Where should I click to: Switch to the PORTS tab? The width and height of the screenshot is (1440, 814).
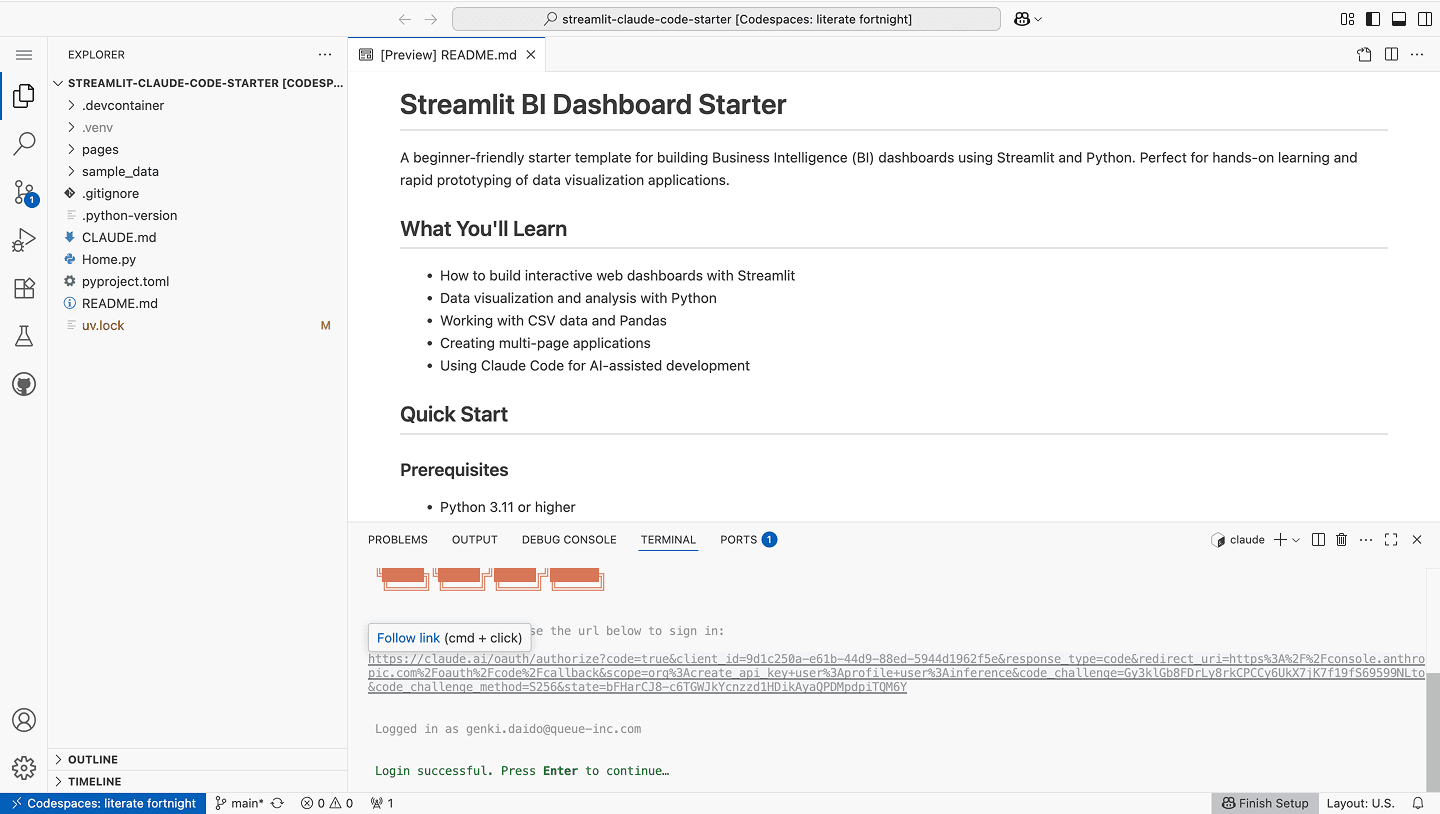pos(738,540)
